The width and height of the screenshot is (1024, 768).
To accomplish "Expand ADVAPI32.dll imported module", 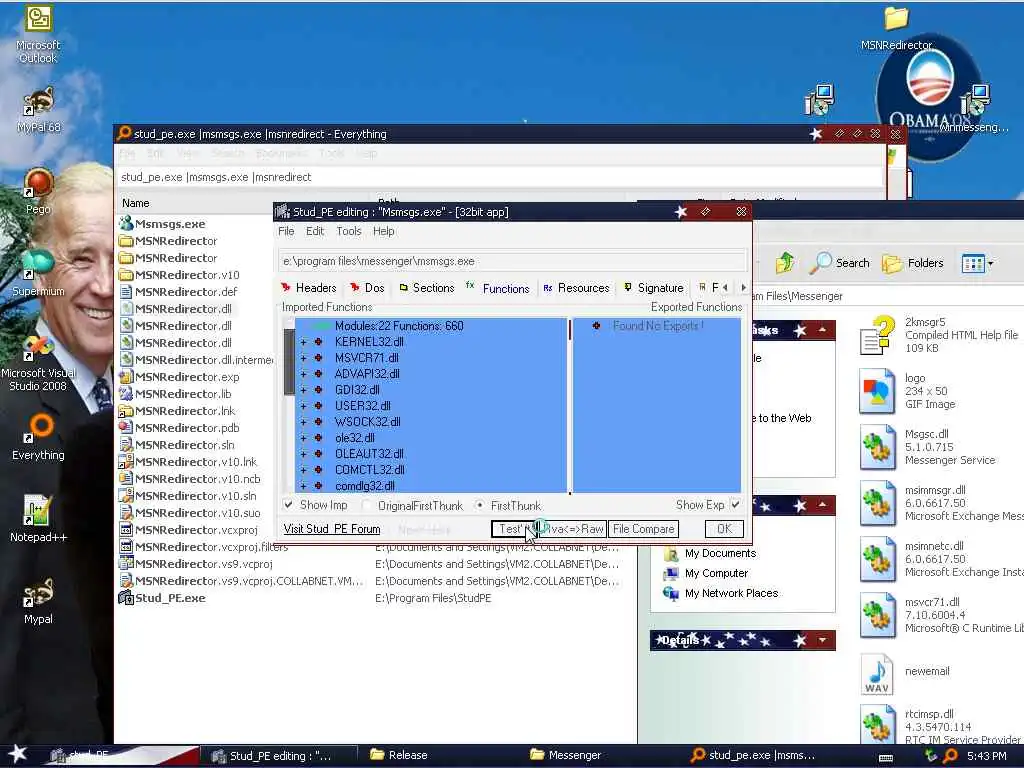I will pos(303,374).
